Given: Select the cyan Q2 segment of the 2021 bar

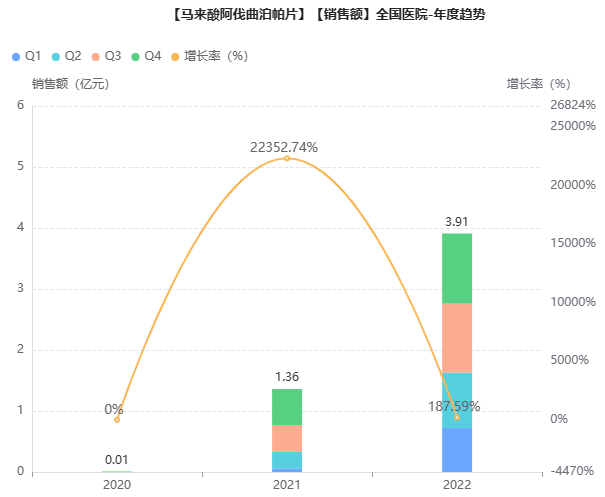Looking at the screenshot, I should 287,459.
